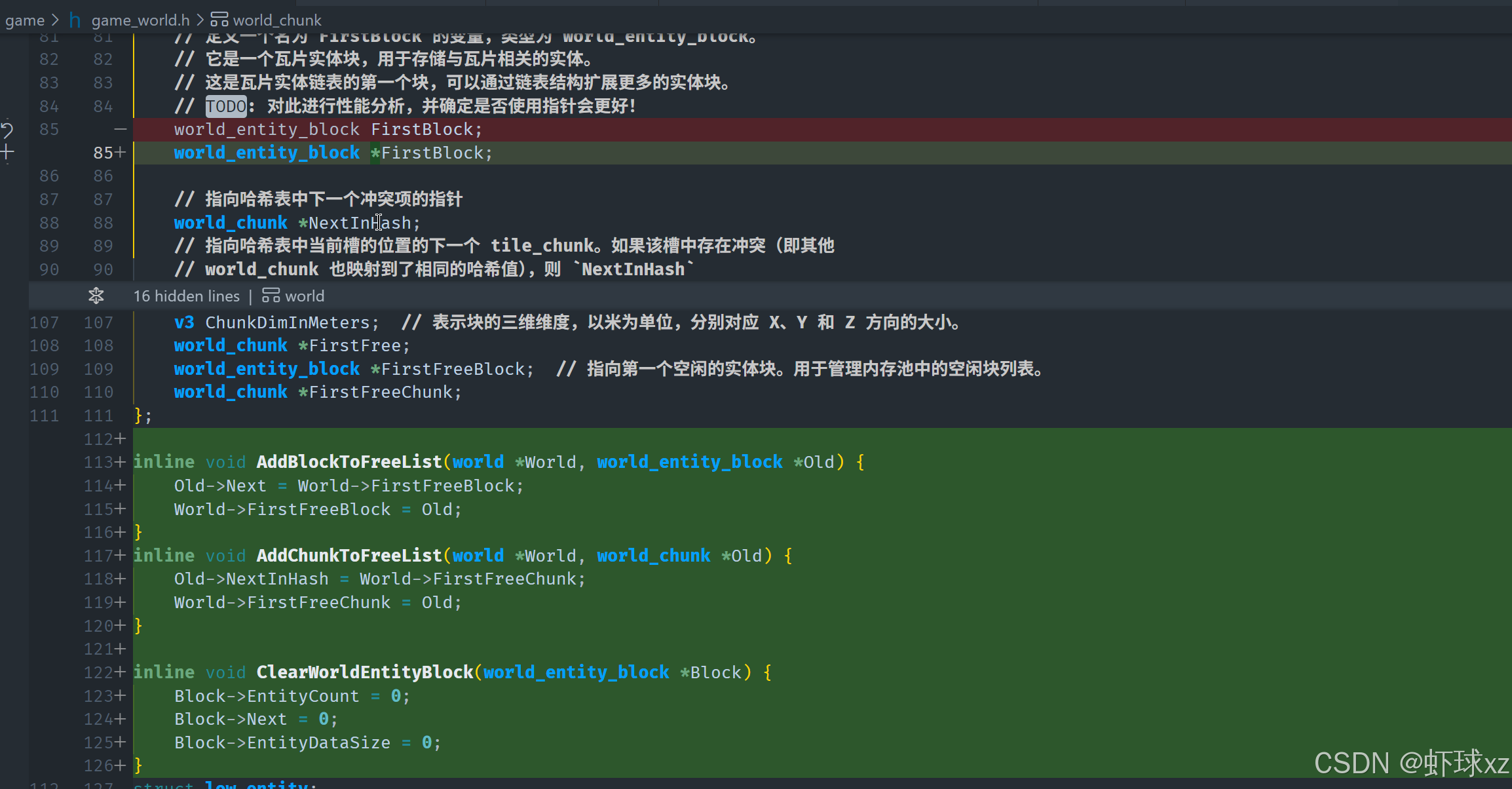1512x789 pixels.
Task: Click the highlighted TODO tag in the comment
Action: point(226,106)
